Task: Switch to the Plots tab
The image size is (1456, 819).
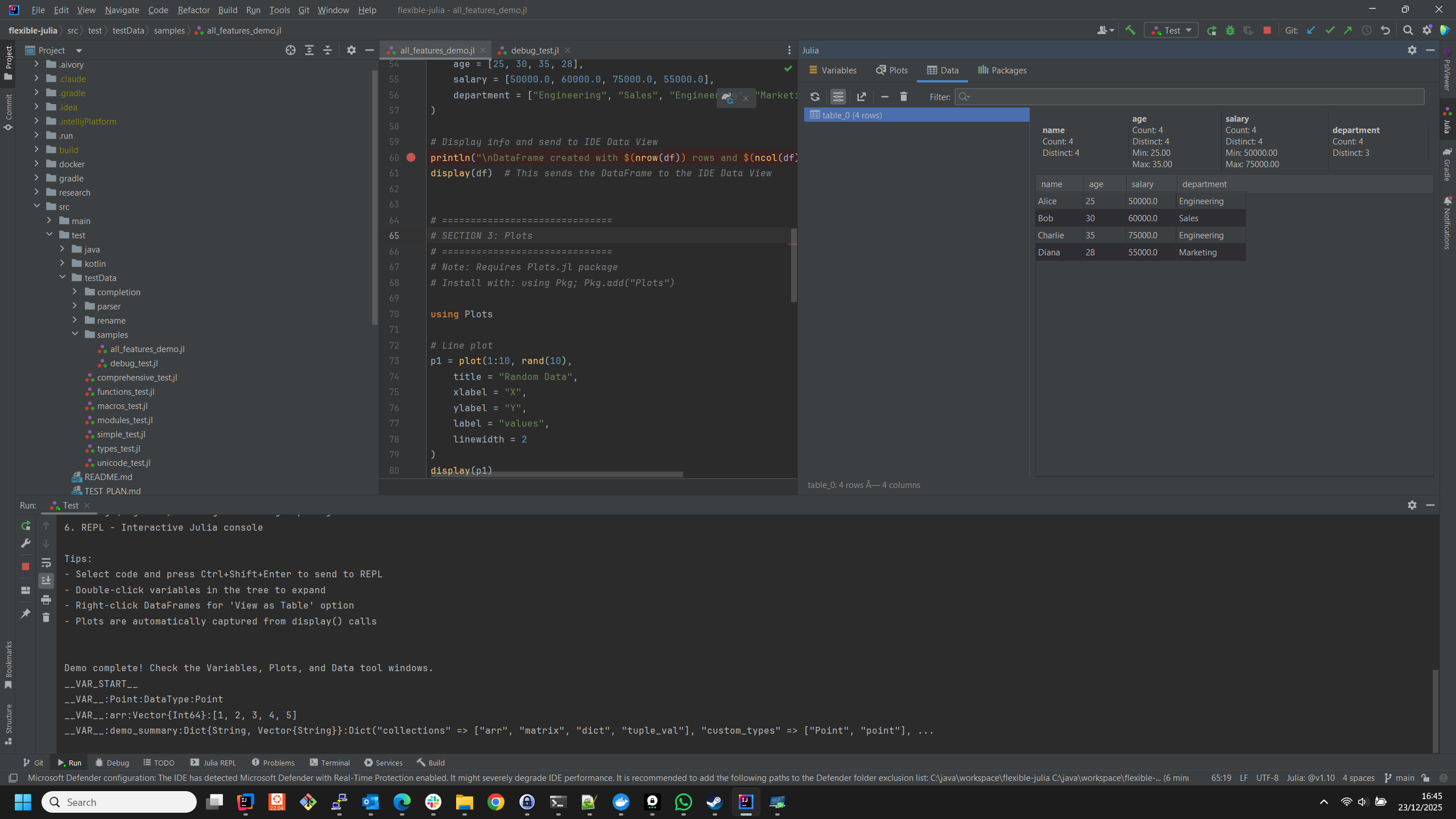Action: click(892, 71)
